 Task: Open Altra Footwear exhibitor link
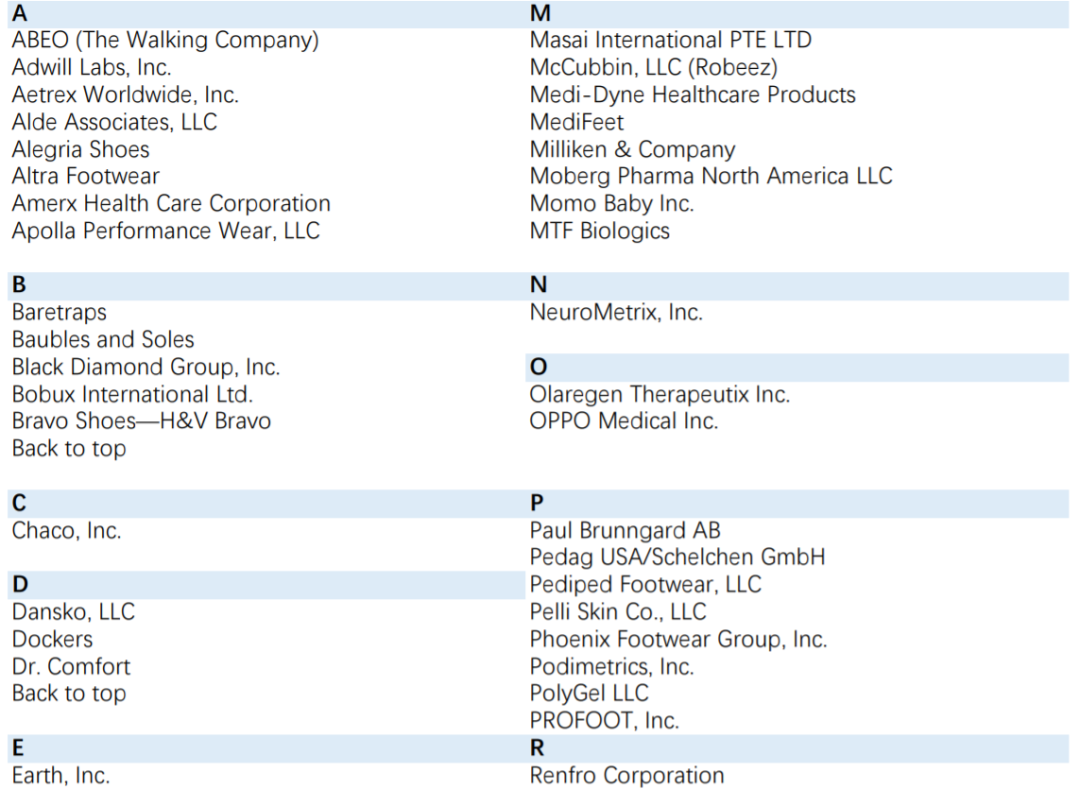pyautogui.click(x=85, y=176)
